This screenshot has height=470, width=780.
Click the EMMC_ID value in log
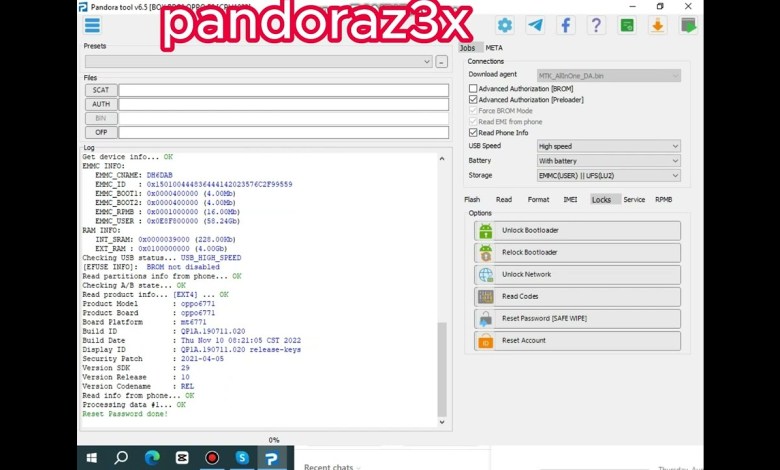pos(219,184)
